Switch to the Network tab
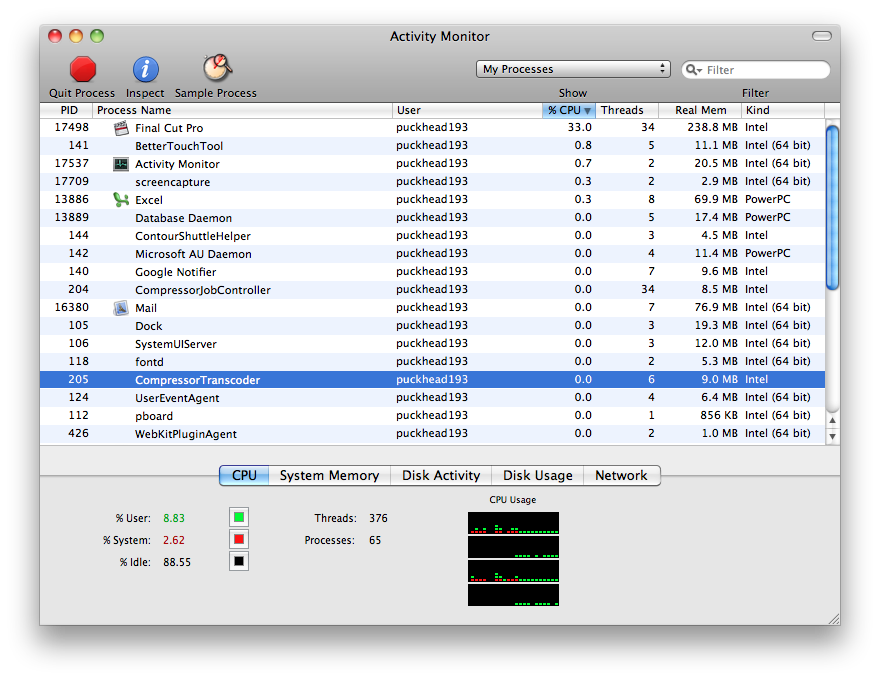This screenshot has width=880, height=680. [621, 475]
